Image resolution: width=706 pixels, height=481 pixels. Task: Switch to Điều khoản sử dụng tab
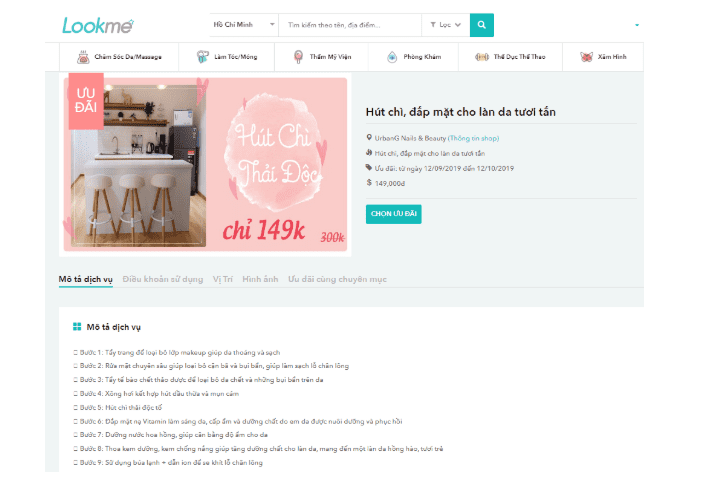point(163,279)
